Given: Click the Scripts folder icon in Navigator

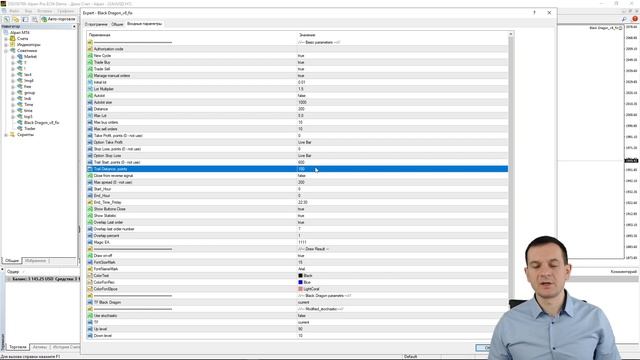Looking at the screenshot, I should 13,134.
